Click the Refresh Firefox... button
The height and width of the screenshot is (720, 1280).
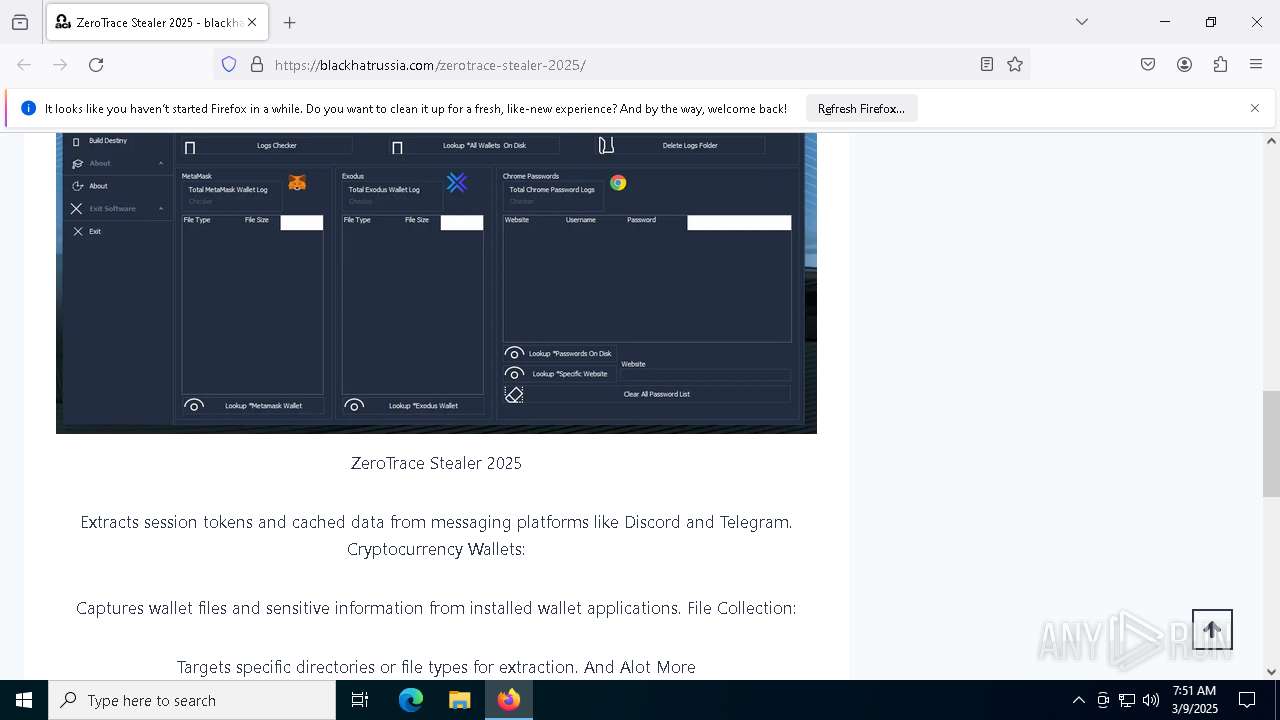[x=861, y=109]
